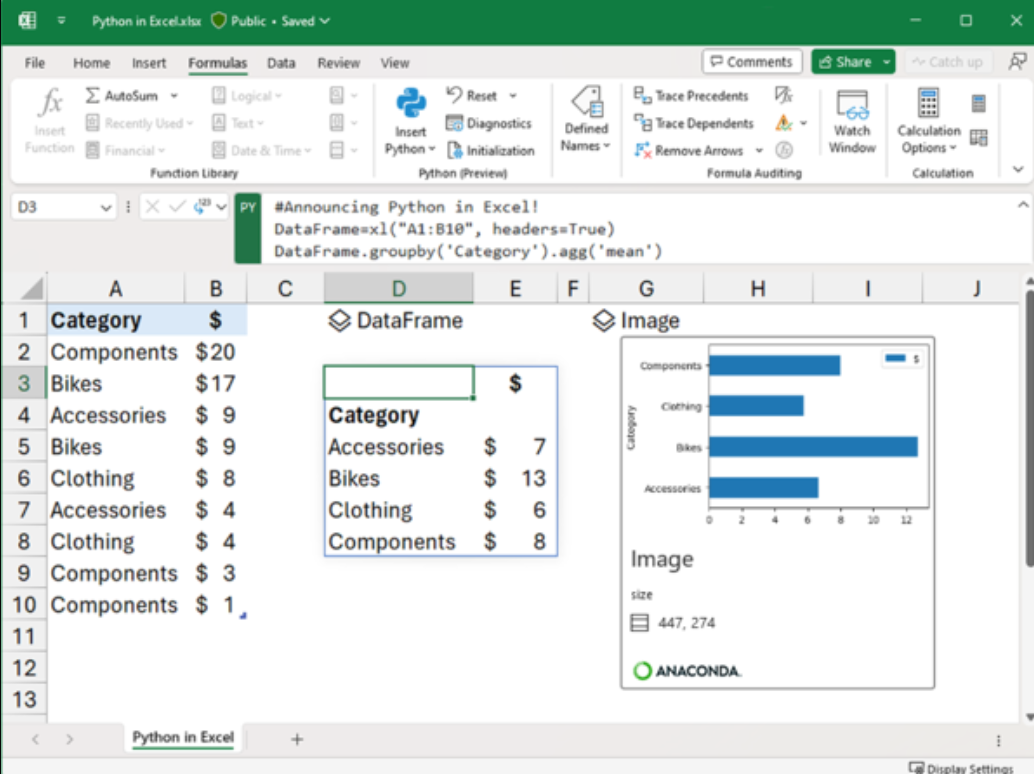Collapse the ribbon chevron
This screenshot has height=774, width=1034.
[1018, 169]
